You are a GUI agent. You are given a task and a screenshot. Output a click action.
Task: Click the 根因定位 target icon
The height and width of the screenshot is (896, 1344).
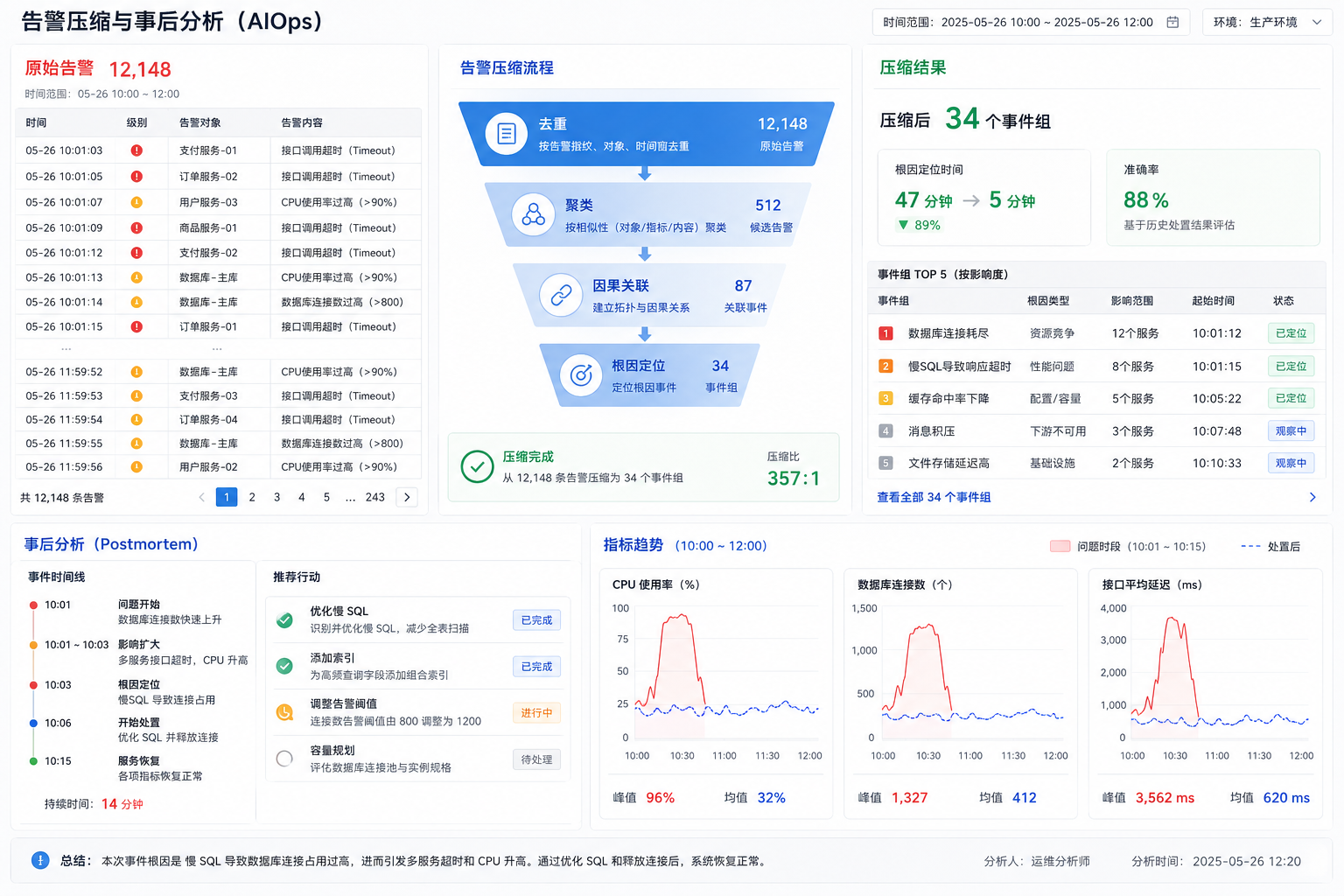(x=581, y=375)
